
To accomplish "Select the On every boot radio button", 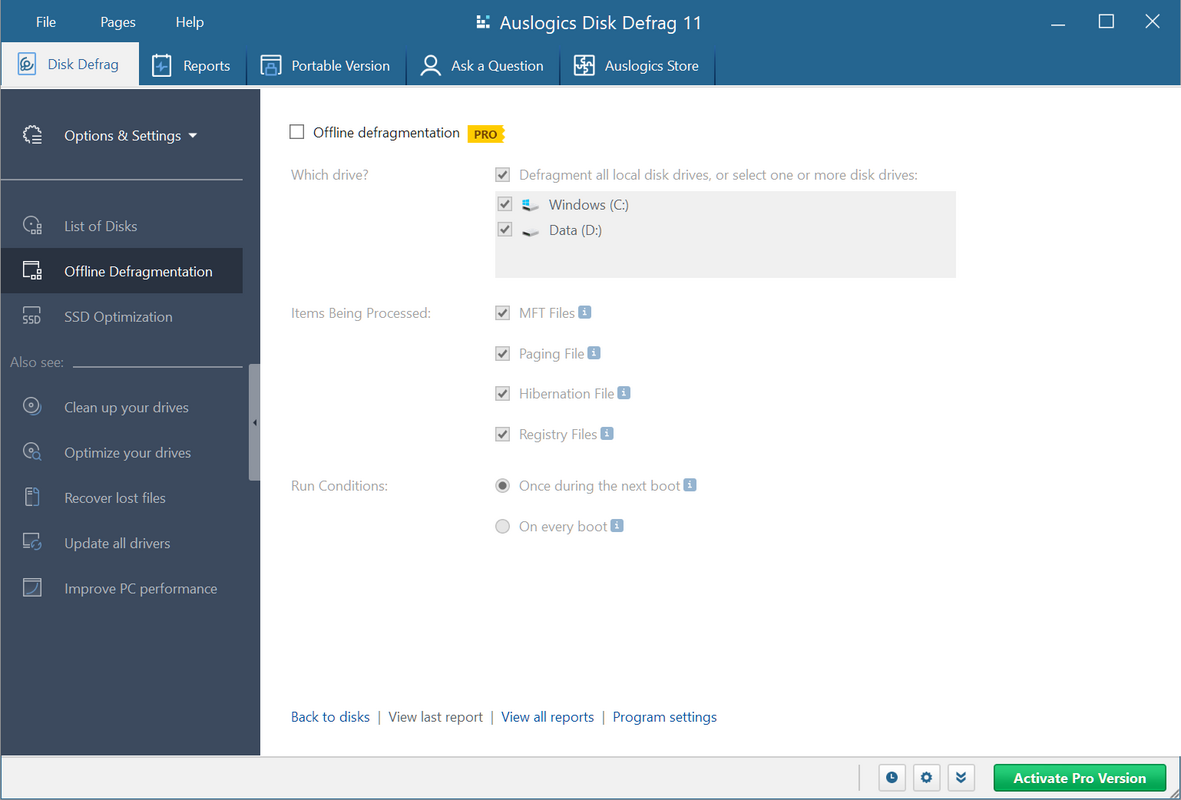I will tap(502, 527).
